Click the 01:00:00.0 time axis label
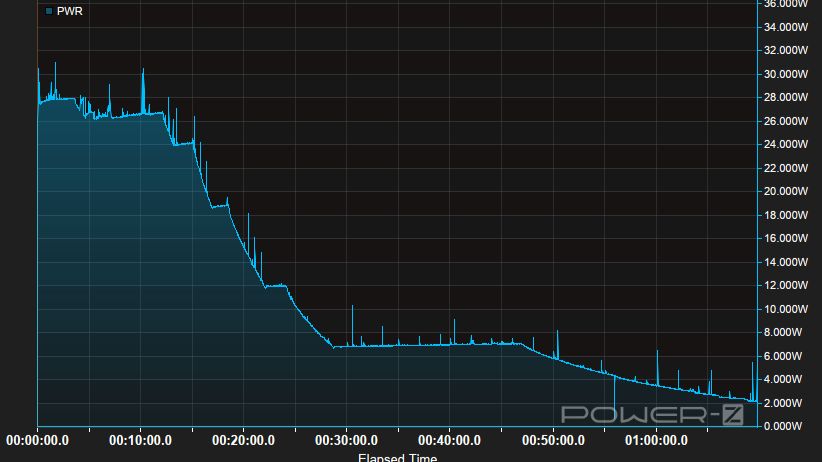The height and width of the screenshot is (462, 822). tap(655, 440)
